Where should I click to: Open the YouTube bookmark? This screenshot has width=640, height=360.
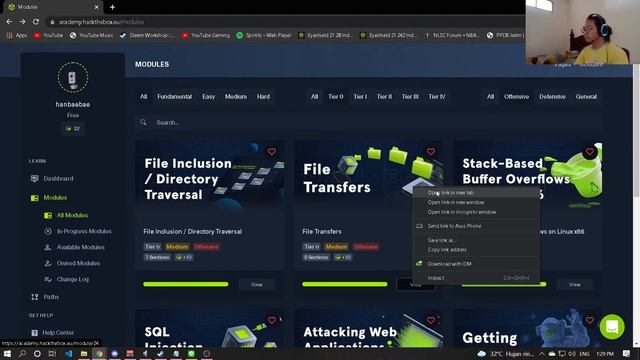(x=48, y=36)
